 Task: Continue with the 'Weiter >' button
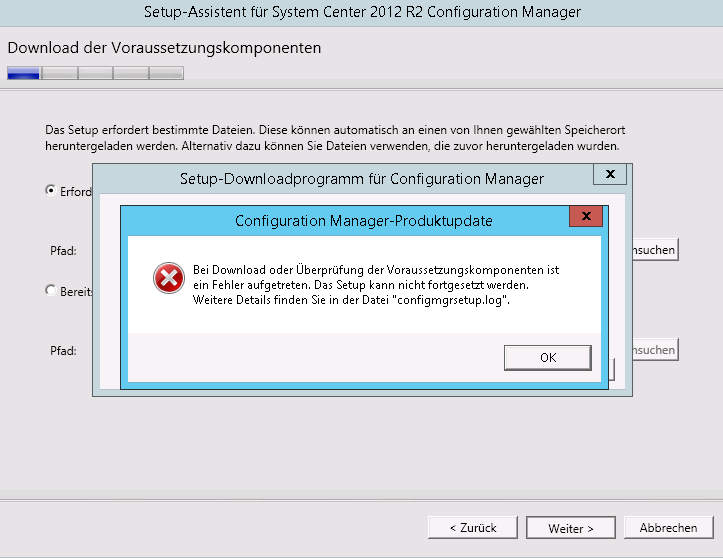(x=571, y=528)
